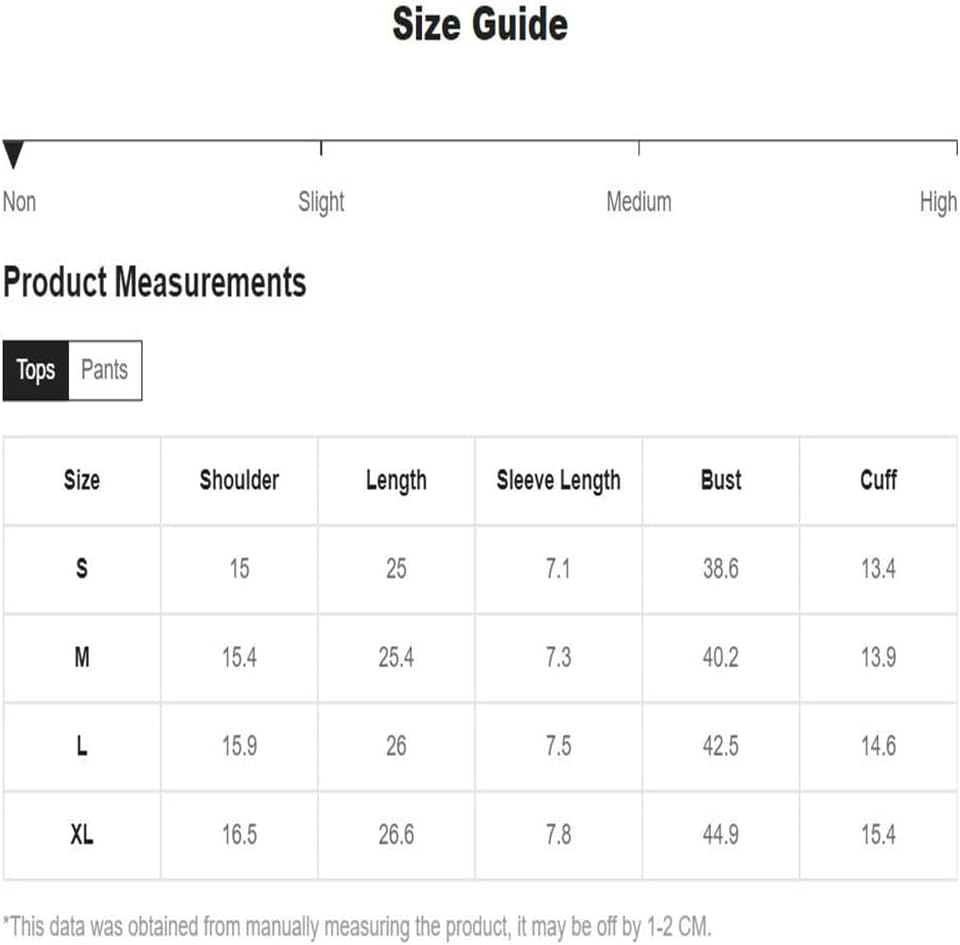The image size is (960, 945).
Task: Click the black triangle stretch indicator
Action: pyautogui.click(x=13, y=155)
